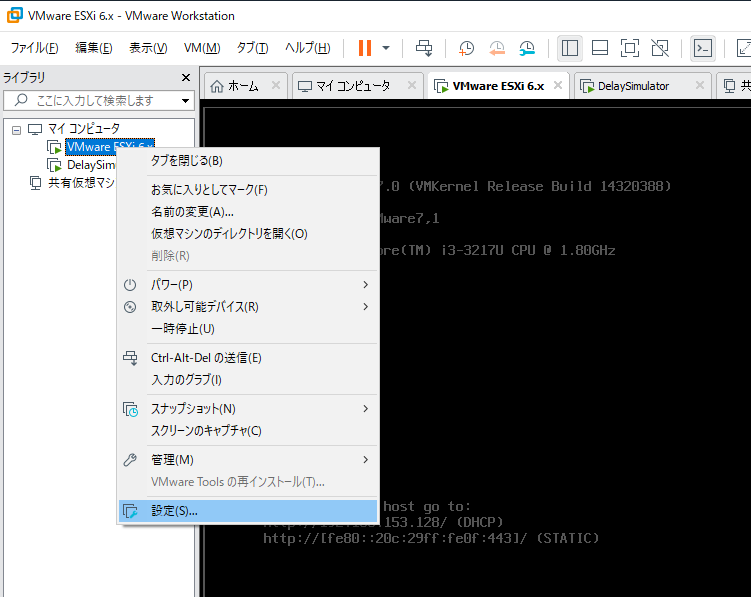Close the マイ コンピュータ tab
The height and width of the screenshot is (597, 751).
(411, 85)
